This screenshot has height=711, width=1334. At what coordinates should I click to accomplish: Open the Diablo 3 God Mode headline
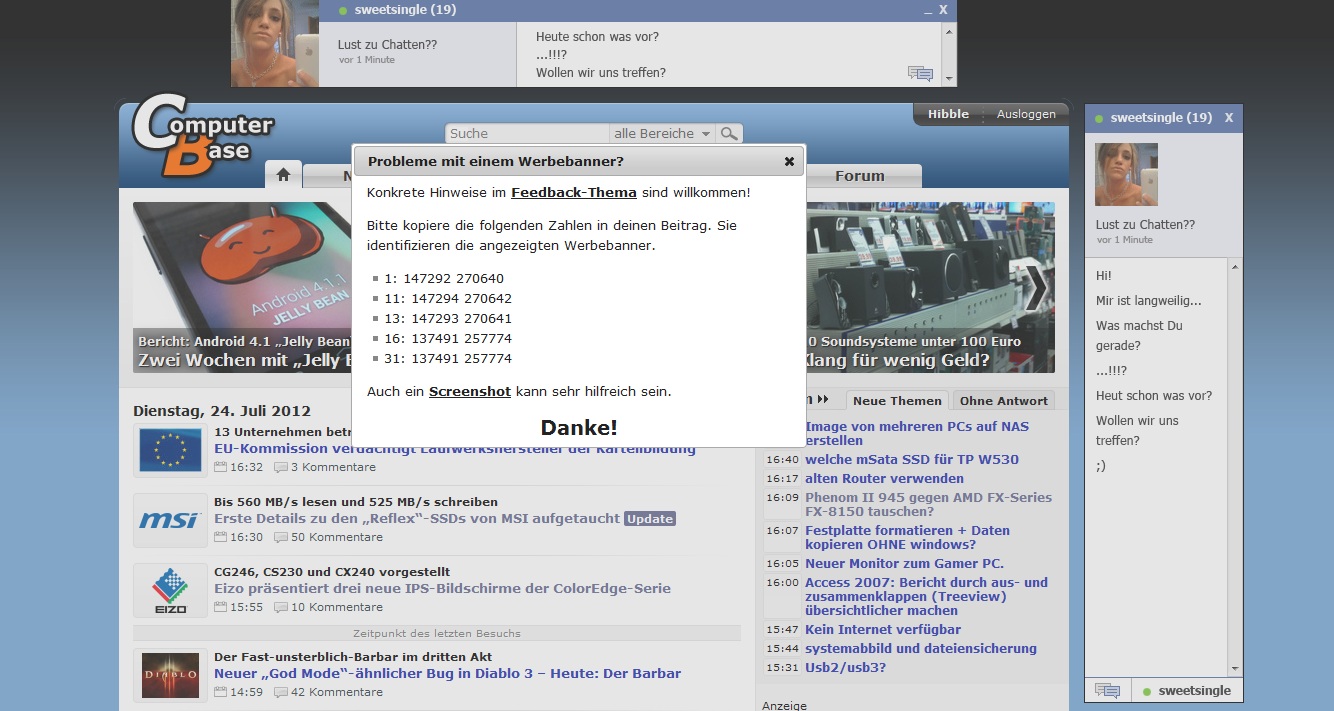coord(447,673)
